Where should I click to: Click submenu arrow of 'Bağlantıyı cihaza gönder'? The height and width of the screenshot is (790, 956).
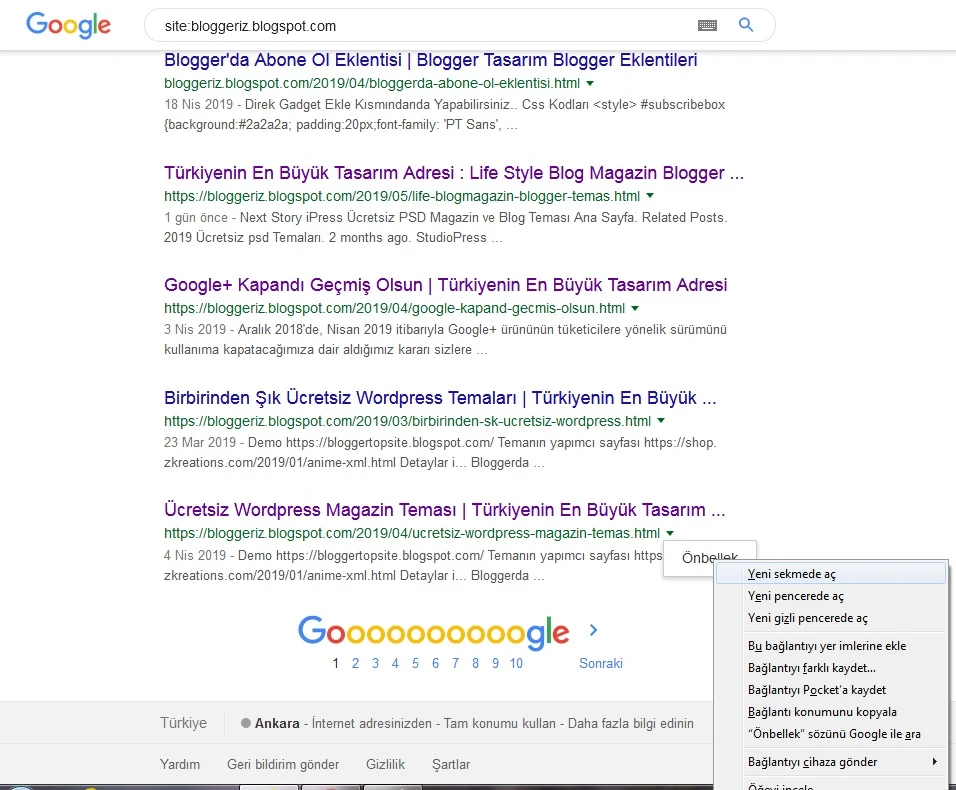[x=934, y=761]
